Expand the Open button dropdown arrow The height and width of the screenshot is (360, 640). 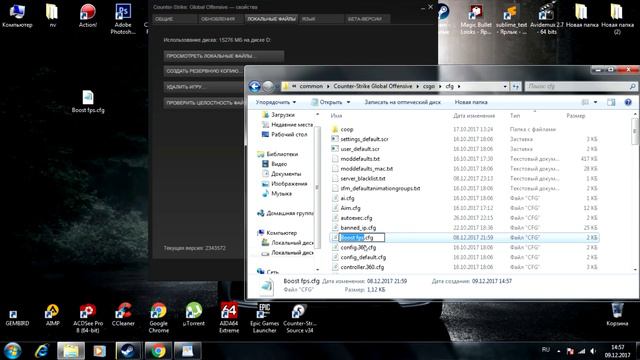click(348, 102)
